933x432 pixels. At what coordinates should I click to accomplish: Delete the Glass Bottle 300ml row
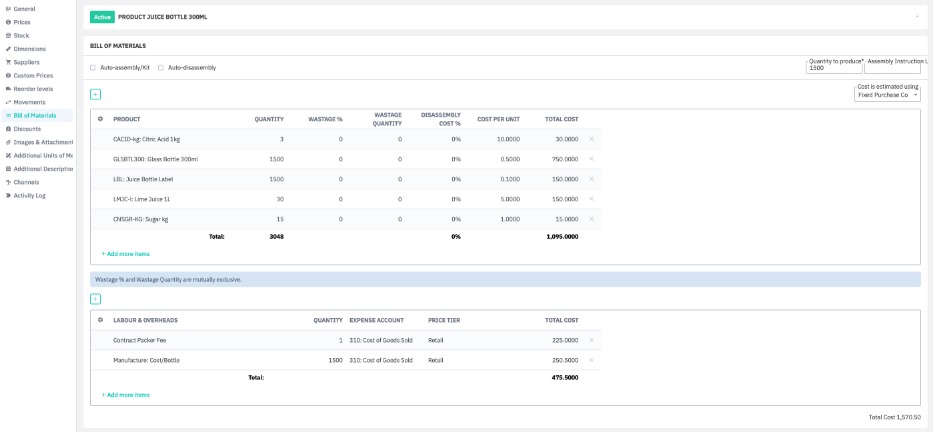(591, 159)
